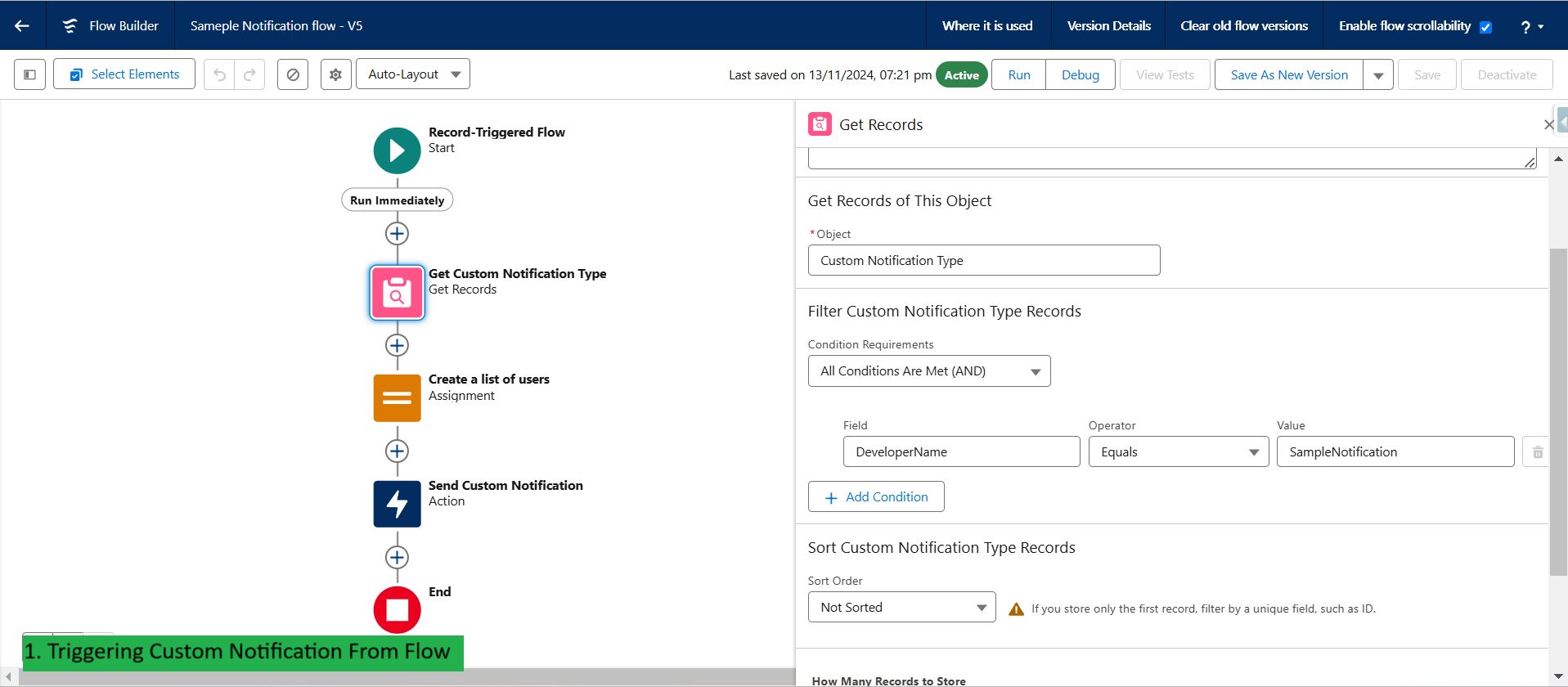Click the Debug button
Viewport: 1568px width, 687px height.
(x=1080, y=74)
